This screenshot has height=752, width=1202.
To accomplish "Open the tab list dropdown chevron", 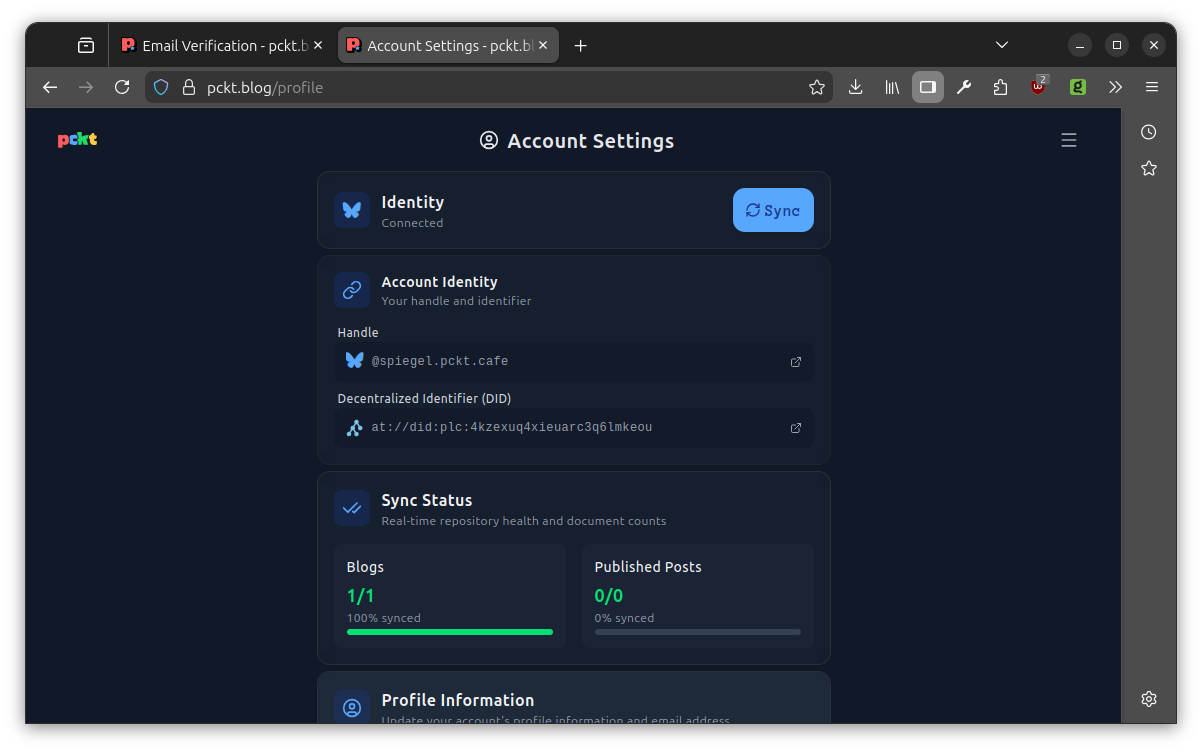I will (x=1001, y=44).
